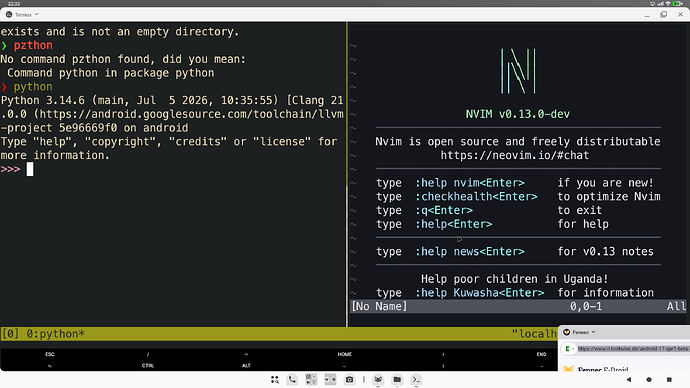The height and width of the screenshot is (388, 690).
Task: Open the Termux terminal icon in taskbar
Action: (x=416, y=380)
